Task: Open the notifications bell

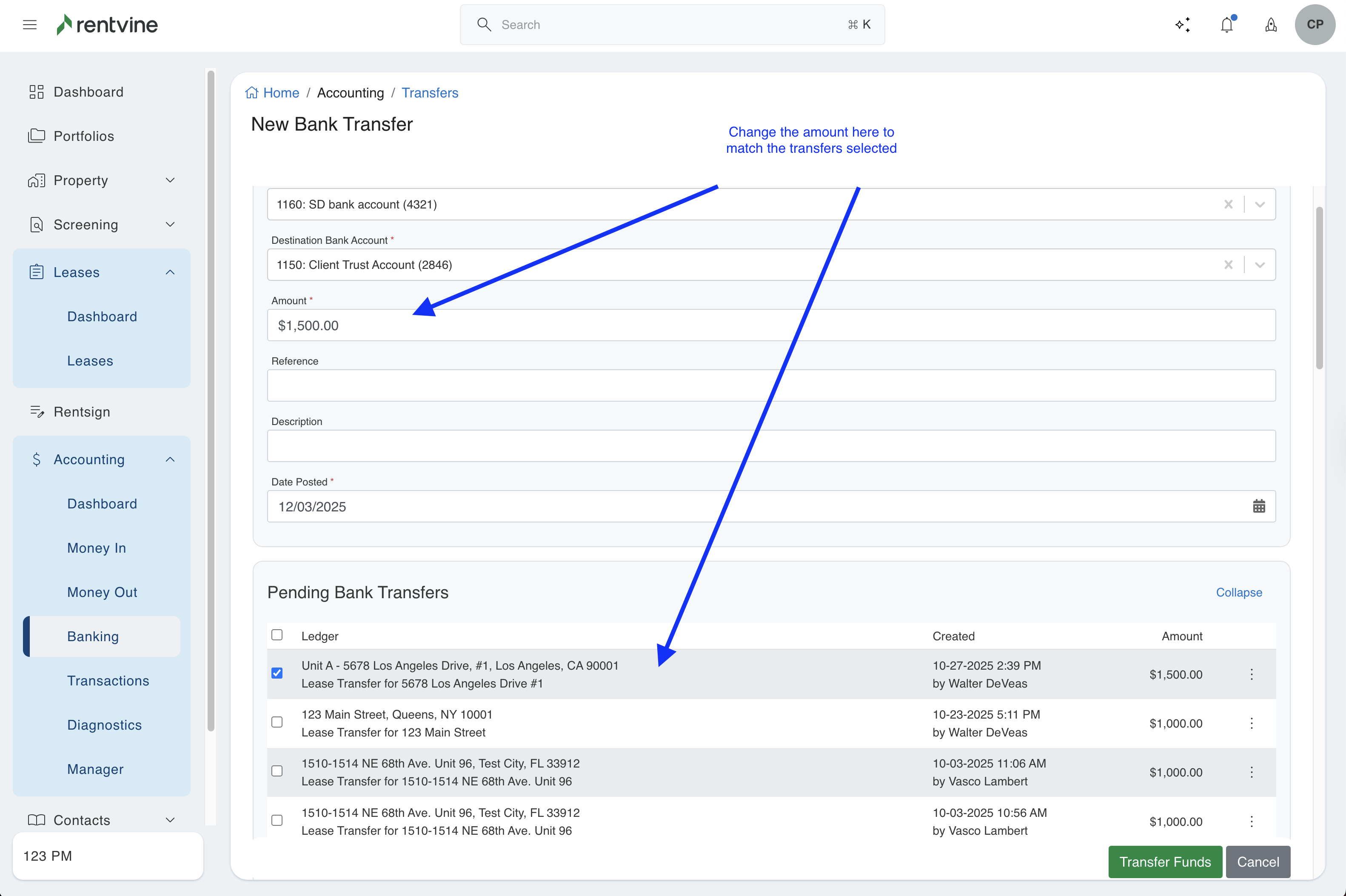Action: click(x=1226, y=25)
